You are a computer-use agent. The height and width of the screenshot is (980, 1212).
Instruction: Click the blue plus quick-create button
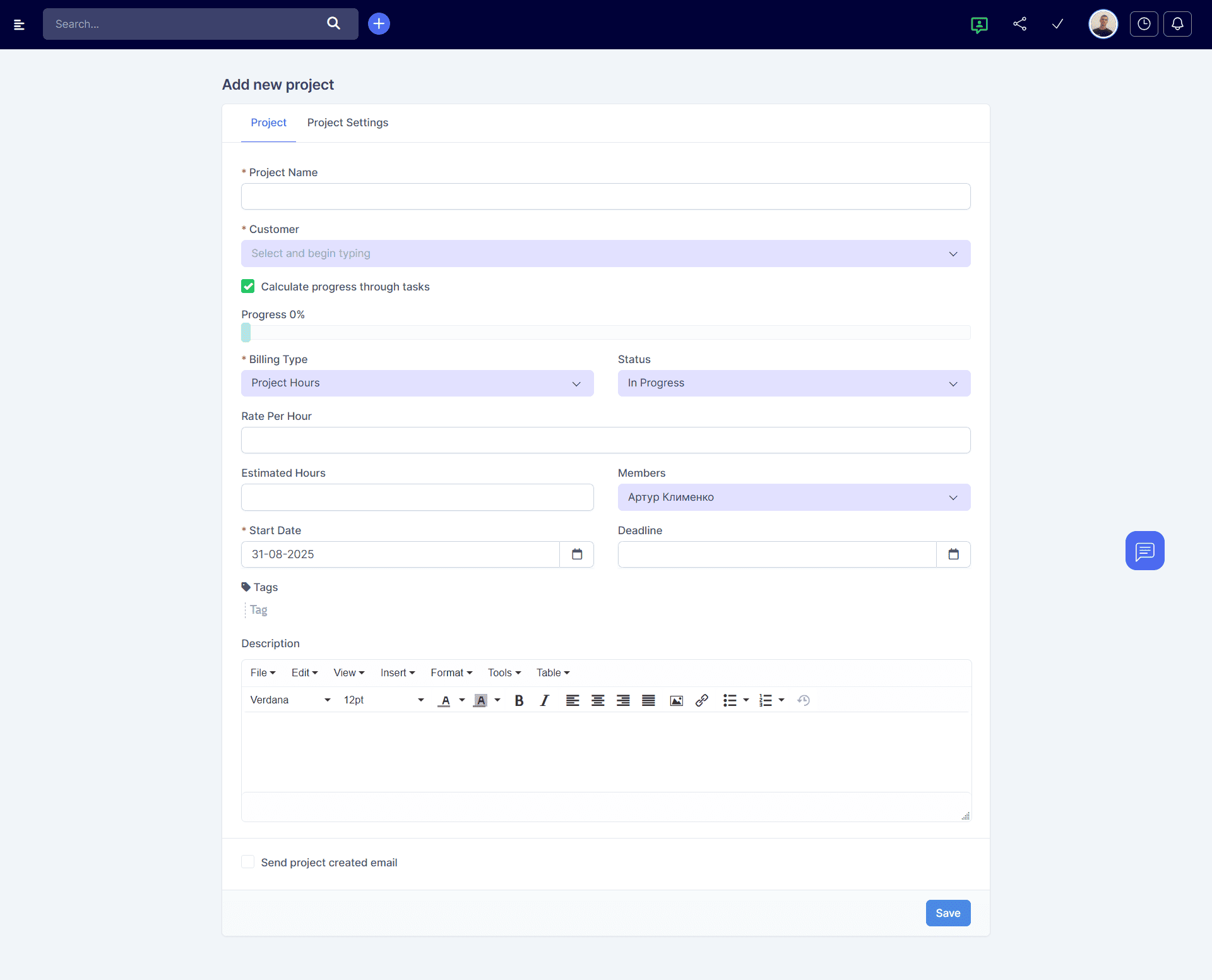(379, 24)
